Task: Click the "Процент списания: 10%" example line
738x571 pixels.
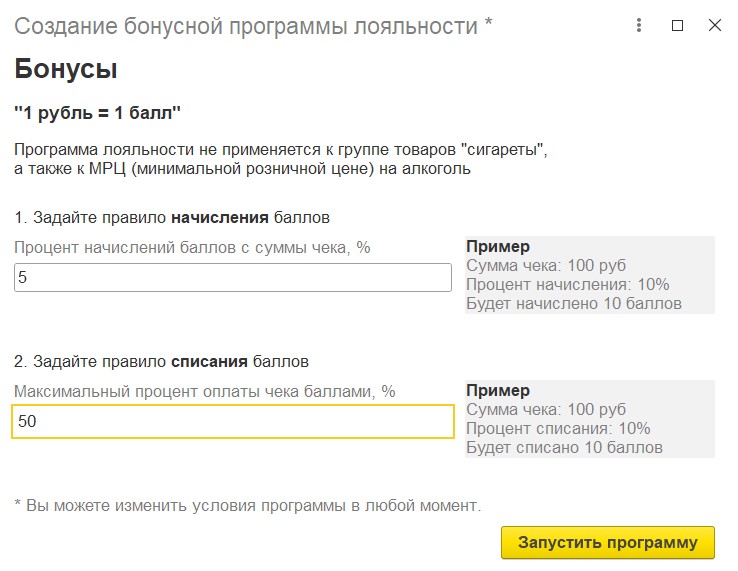Action: (558, 428)
